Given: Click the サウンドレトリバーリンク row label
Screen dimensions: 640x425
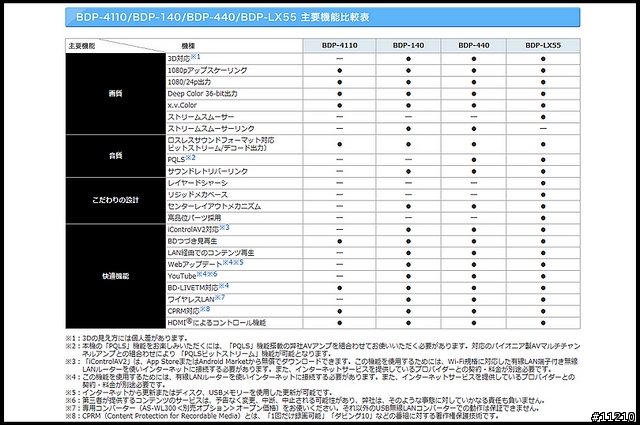Looking at the screenshot, I should pos(208,171).
